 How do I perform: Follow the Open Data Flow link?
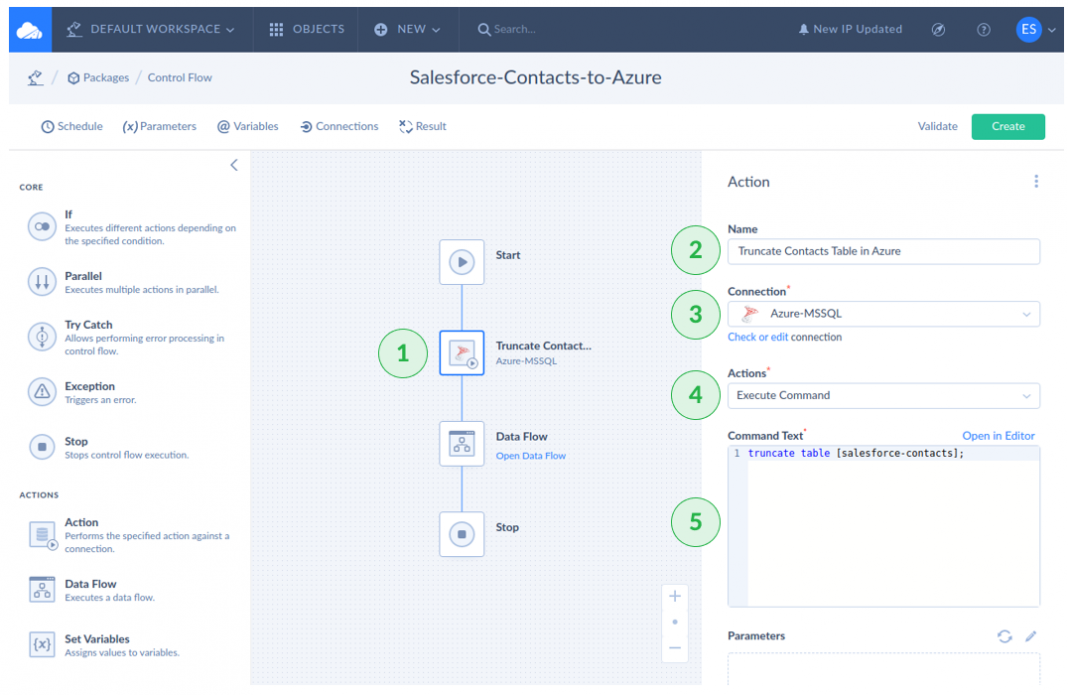point(530,456)
